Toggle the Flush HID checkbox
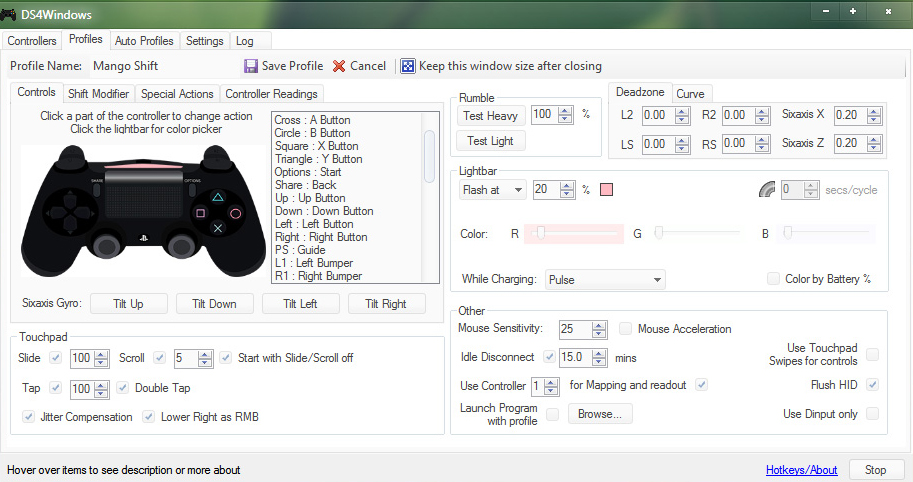Screen dimensions: 913x482 872,384
